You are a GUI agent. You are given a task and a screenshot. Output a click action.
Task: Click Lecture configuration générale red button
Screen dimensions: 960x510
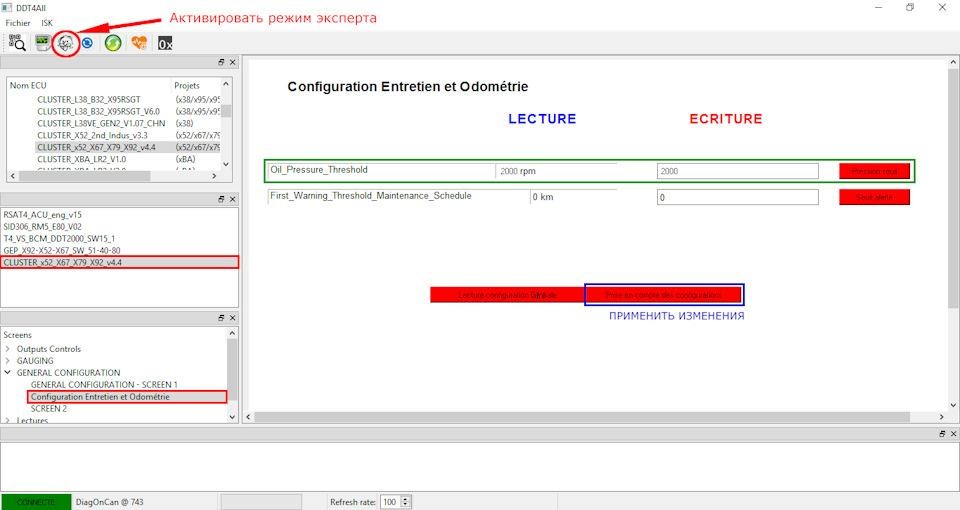[x=508, y=295]
